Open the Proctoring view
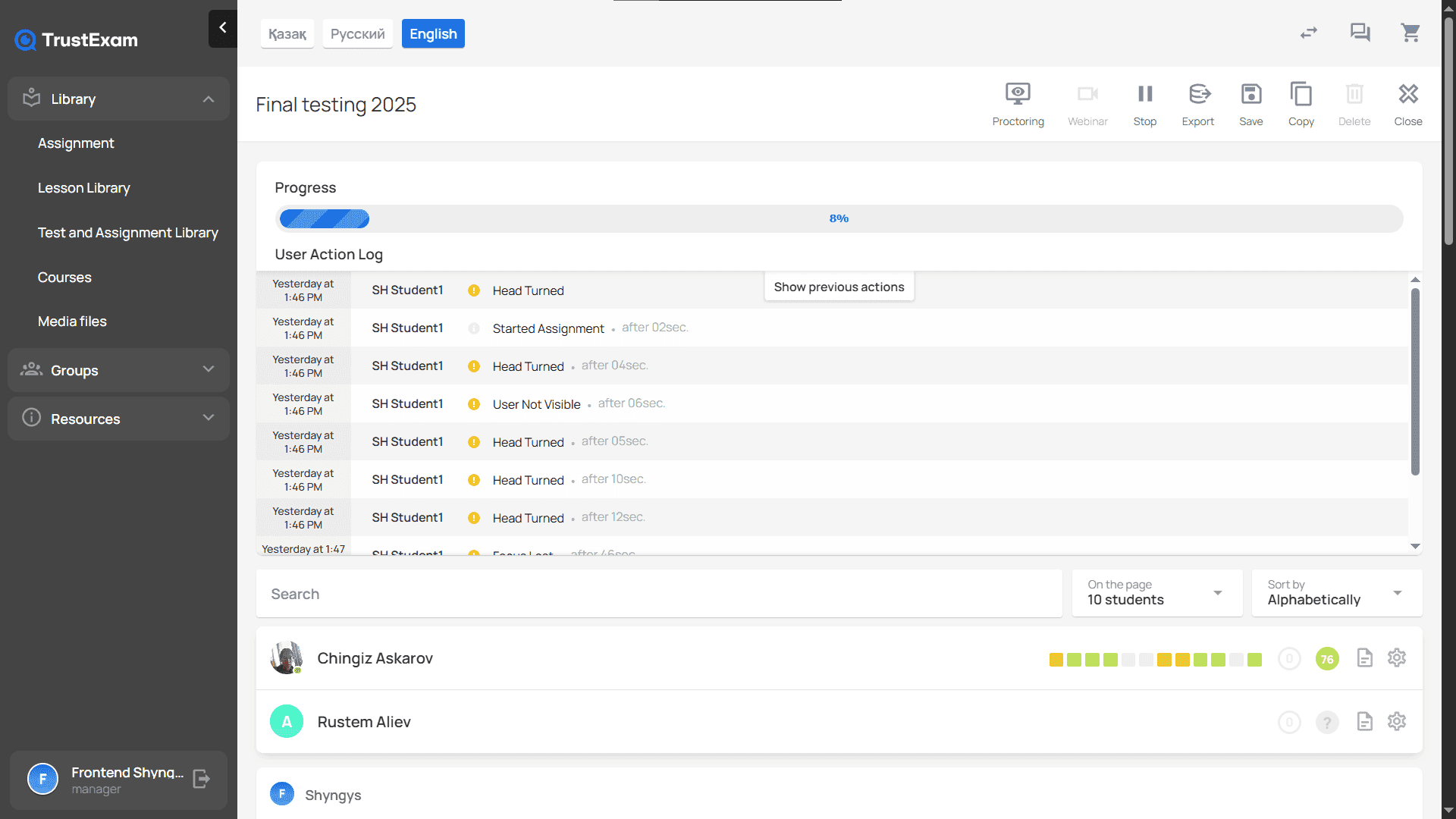The width and height of the screenshot is (1456, 819). [x=1018, y=104]
